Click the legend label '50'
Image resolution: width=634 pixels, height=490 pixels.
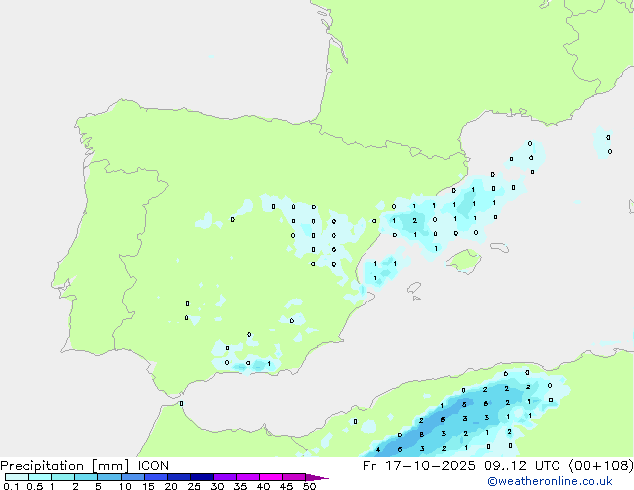(x=309, y=486)
